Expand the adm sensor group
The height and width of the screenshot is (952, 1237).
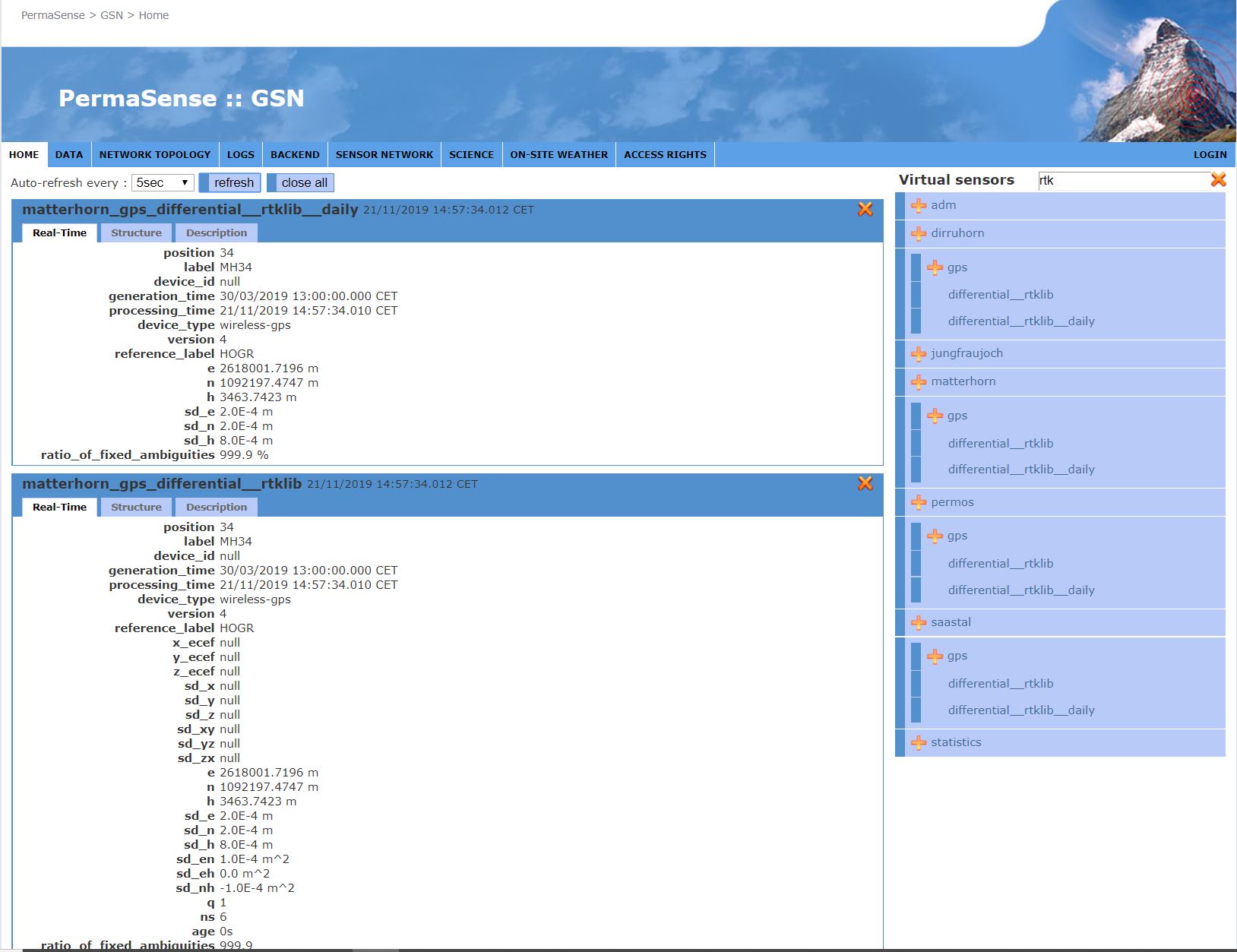919,206
